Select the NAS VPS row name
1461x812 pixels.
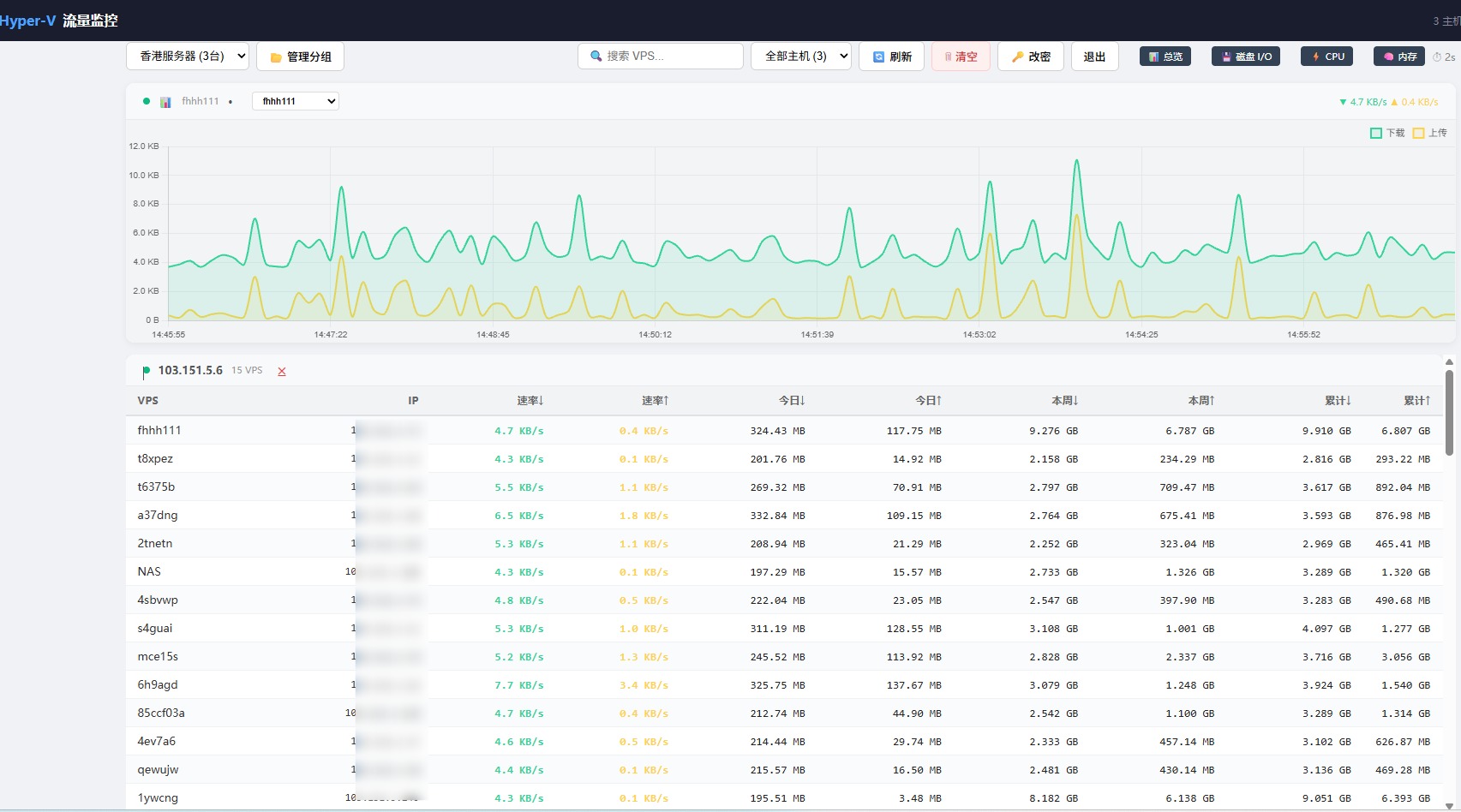pyautogui.click(x=149, y=572)
